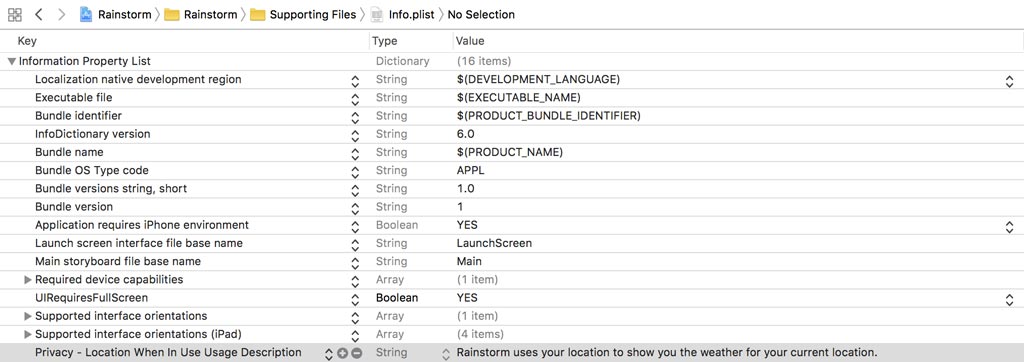Open key stepper for Application requires iPhone environment
1024x362 pixels.
(355, 227)
